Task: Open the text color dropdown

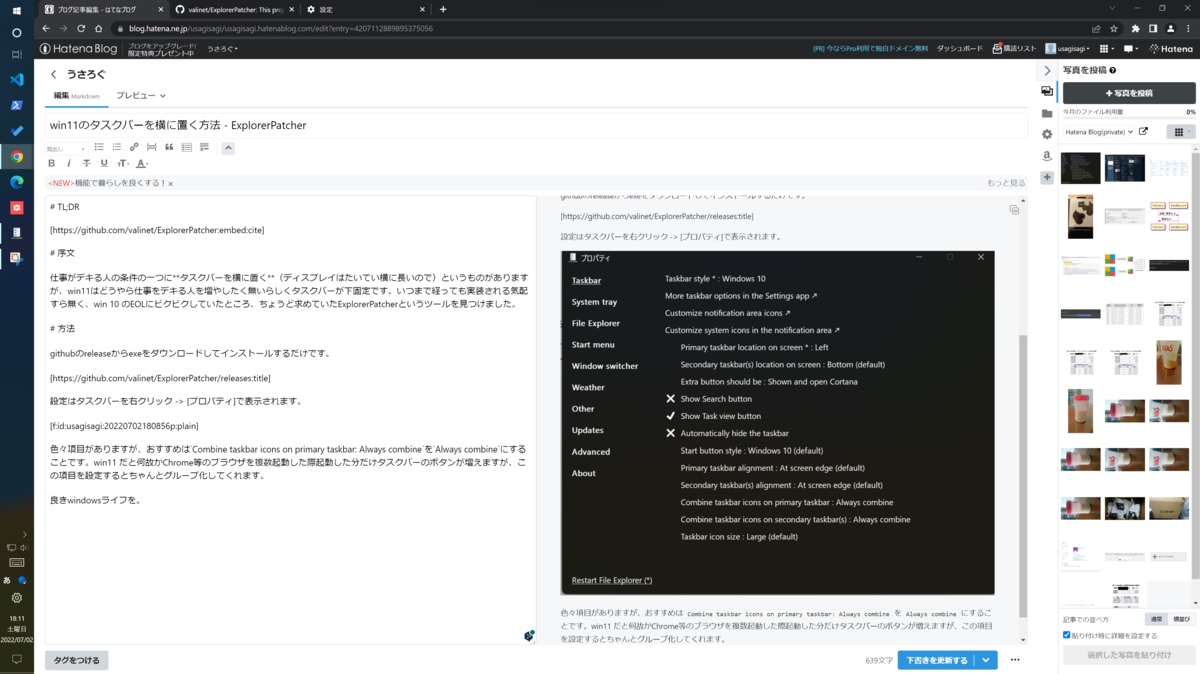Action: 142,163
